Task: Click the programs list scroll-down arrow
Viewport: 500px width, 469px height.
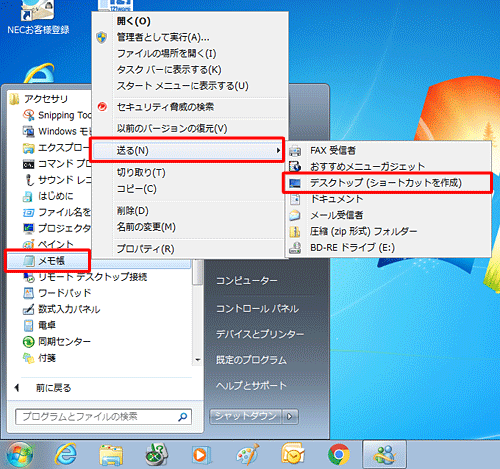Action: [x=198, y=360]
